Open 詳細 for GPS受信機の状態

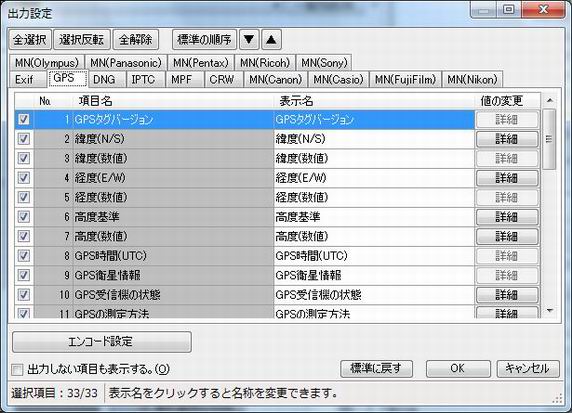(x=507, y=295)
